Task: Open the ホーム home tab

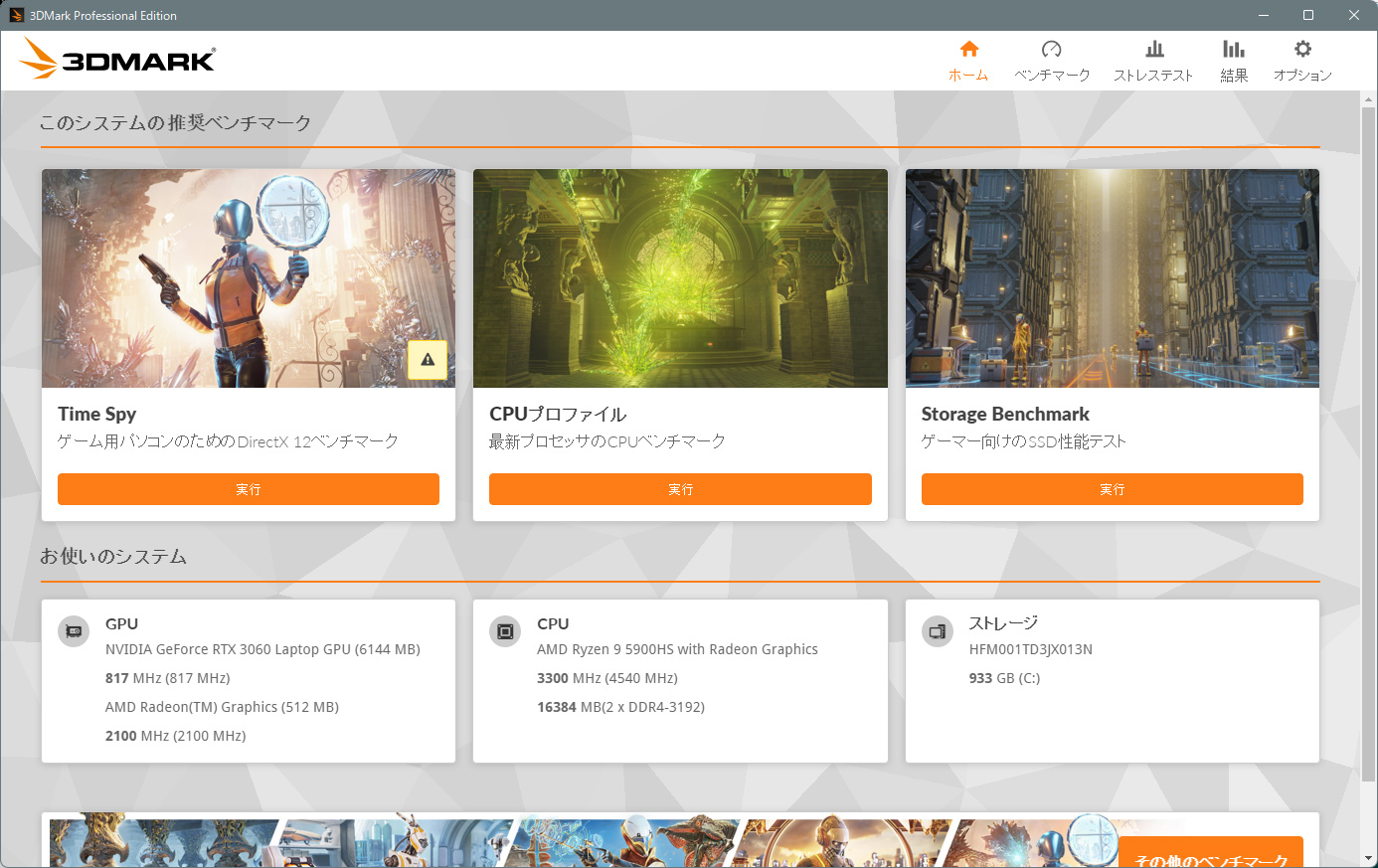Action: point(968,61)
